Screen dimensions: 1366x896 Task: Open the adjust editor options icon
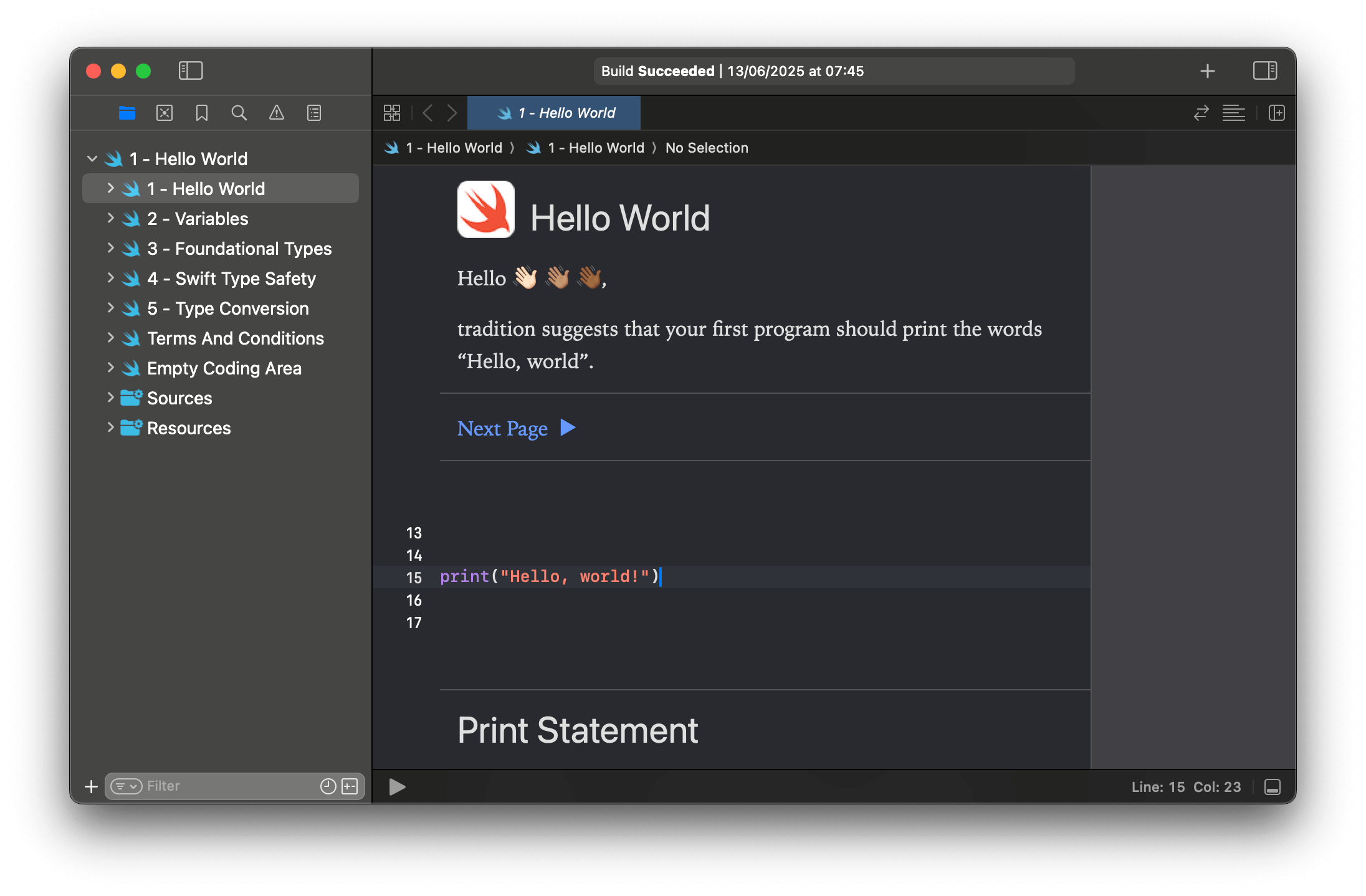[x=1234, y=113]
